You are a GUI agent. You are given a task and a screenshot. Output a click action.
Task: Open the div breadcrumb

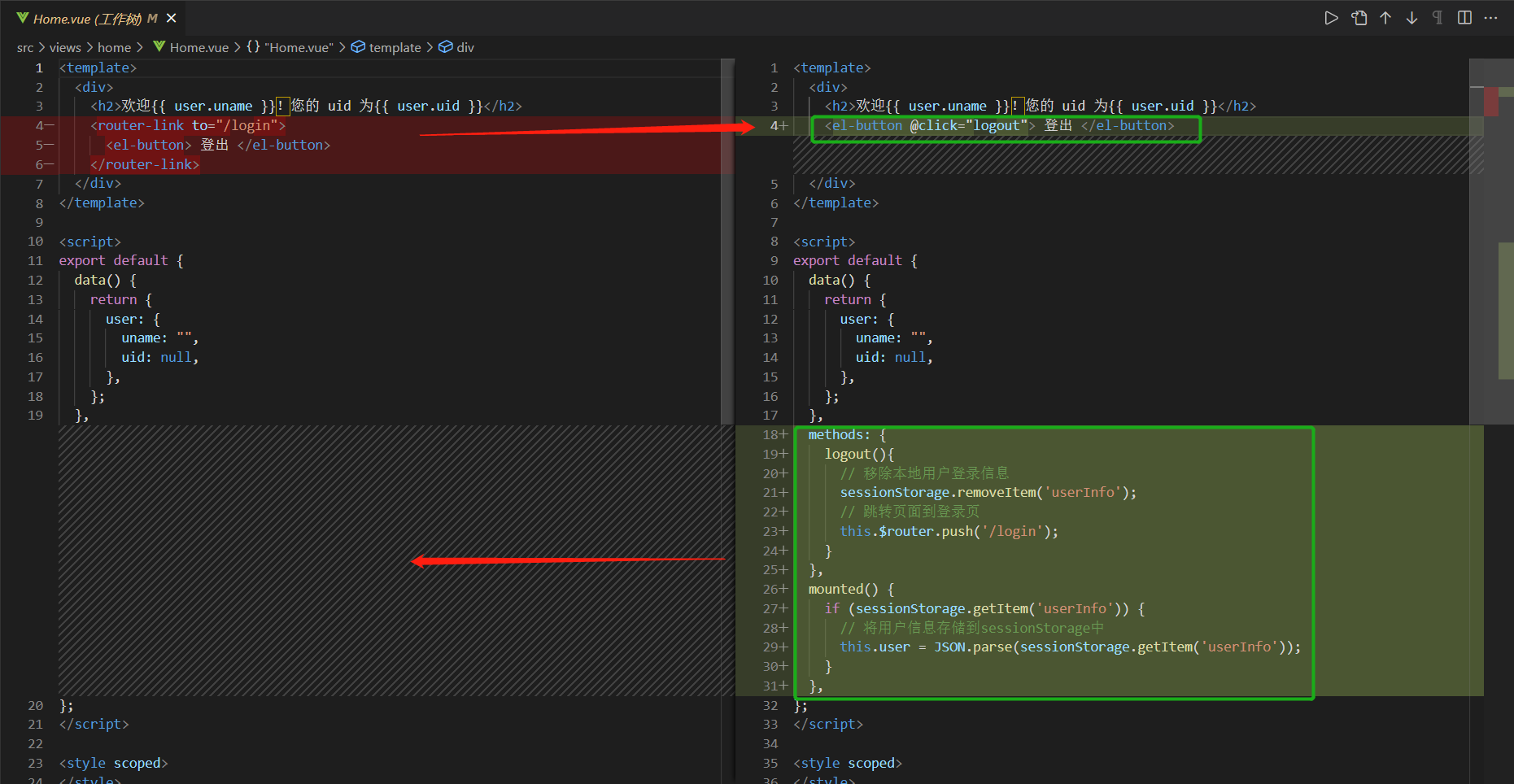pyautogui.click(x=465, y=48)
